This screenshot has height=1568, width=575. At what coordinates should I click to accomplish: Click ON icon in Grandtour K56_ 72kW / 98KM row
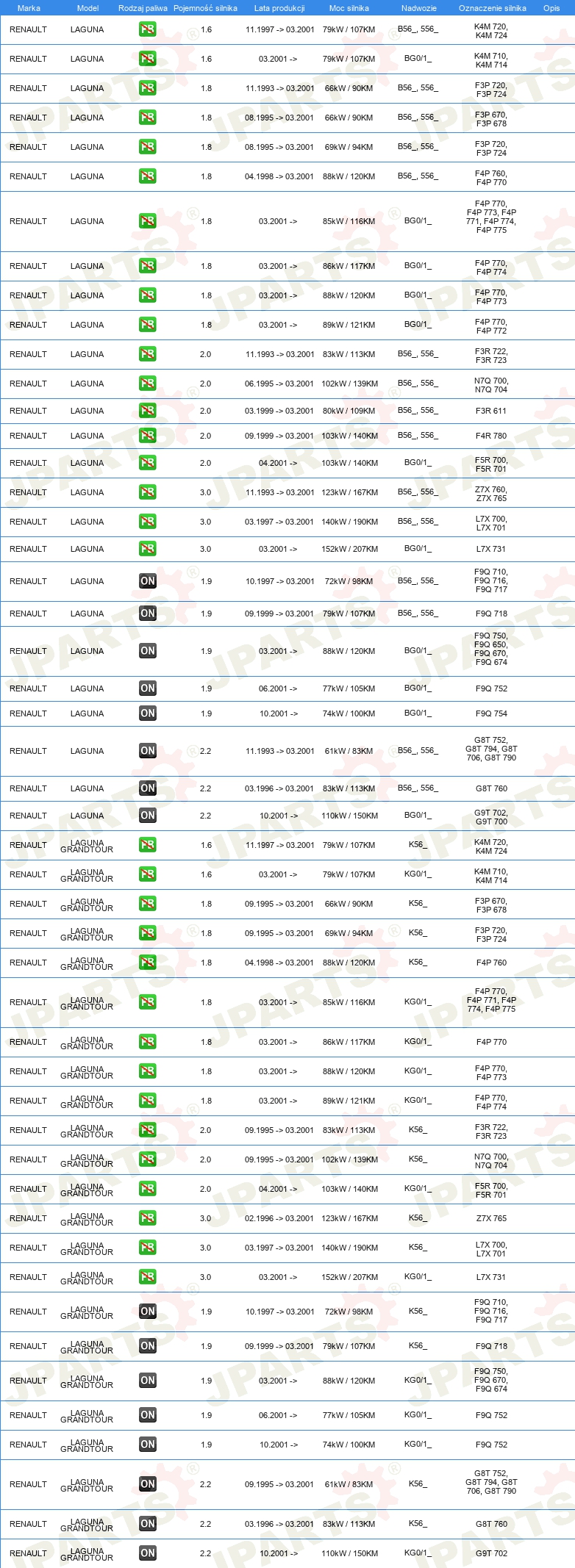[147, 1312]
